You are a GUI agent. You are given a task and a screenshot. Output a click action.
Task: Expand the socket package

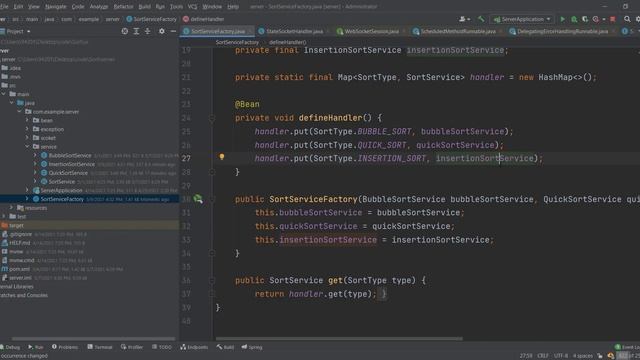click(x=27, y=138)
